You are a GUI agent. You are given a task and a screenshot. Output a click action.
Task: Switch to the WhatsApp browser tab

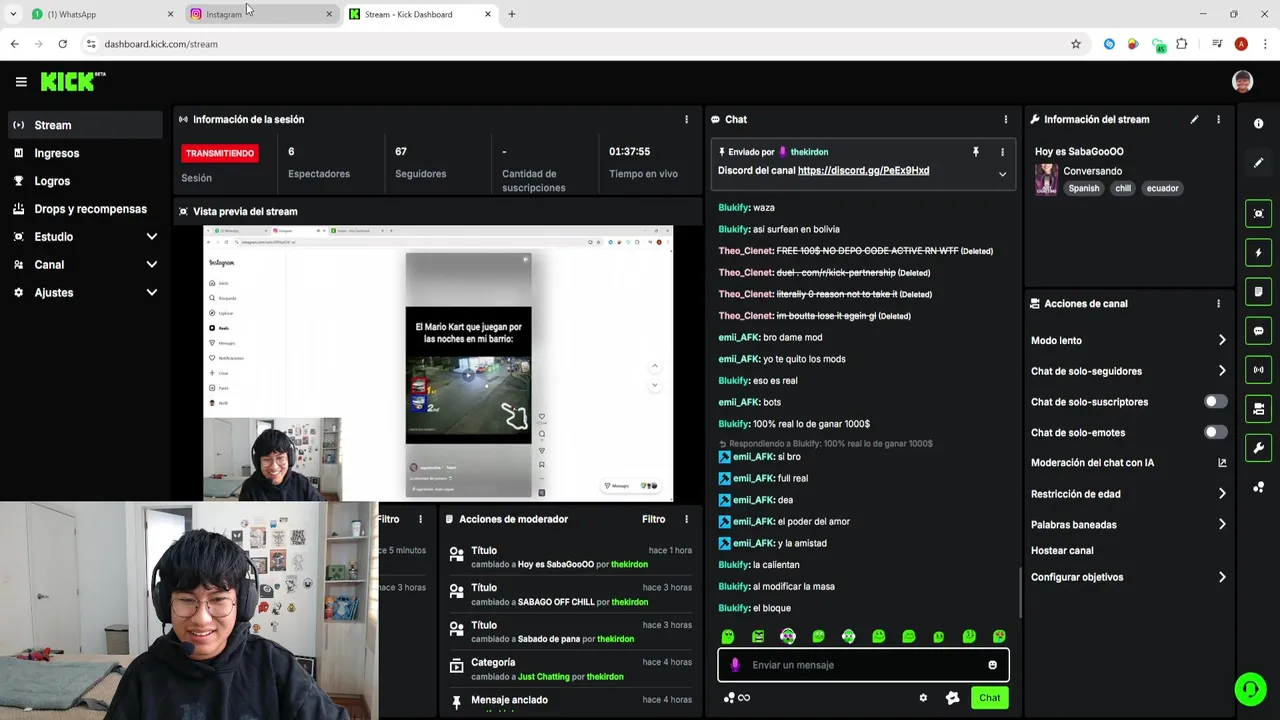(x=100, y=14)
